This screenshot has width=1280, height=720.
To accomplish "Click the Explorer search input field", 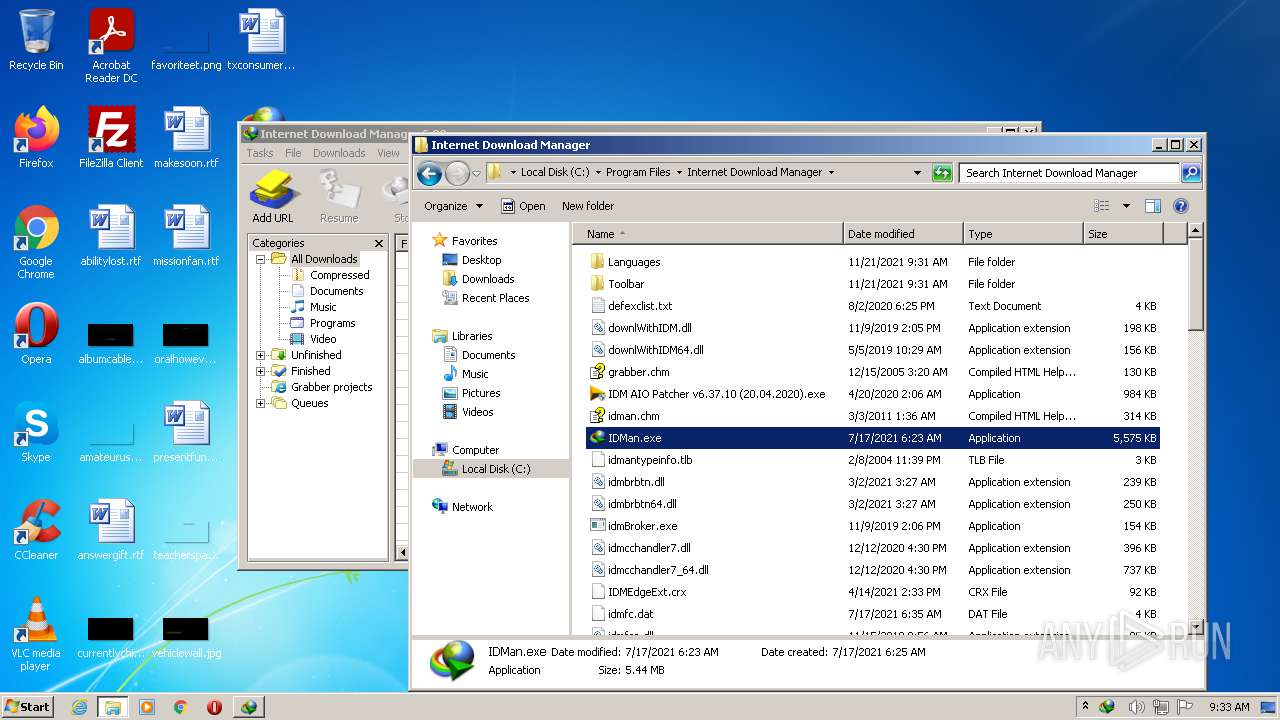I will 1069,173.
